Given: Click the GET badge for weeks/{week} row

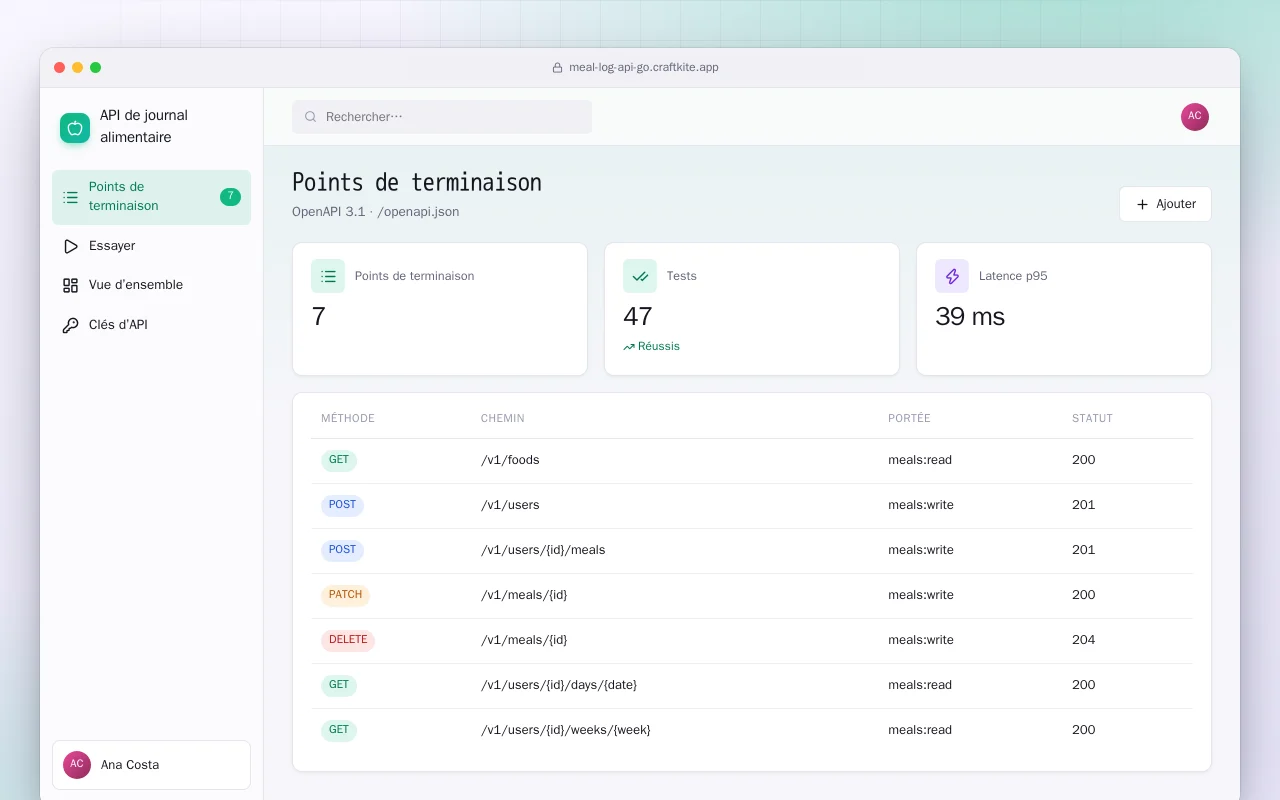Looking at the screenshot, I should [x=339, y=731].
